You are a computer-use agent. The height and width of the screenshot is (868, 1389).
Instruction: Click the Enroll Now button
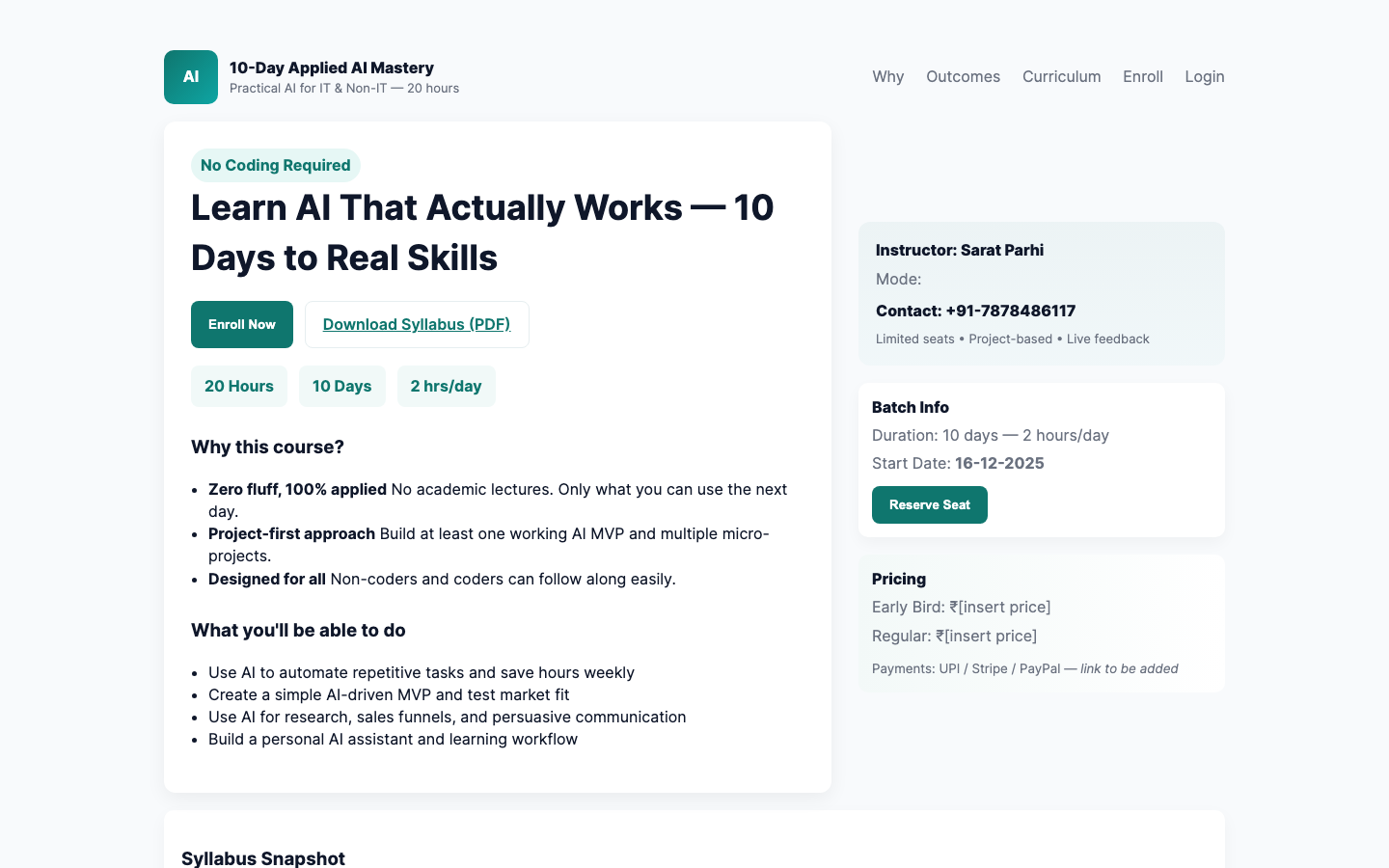[x=242, y=324]
